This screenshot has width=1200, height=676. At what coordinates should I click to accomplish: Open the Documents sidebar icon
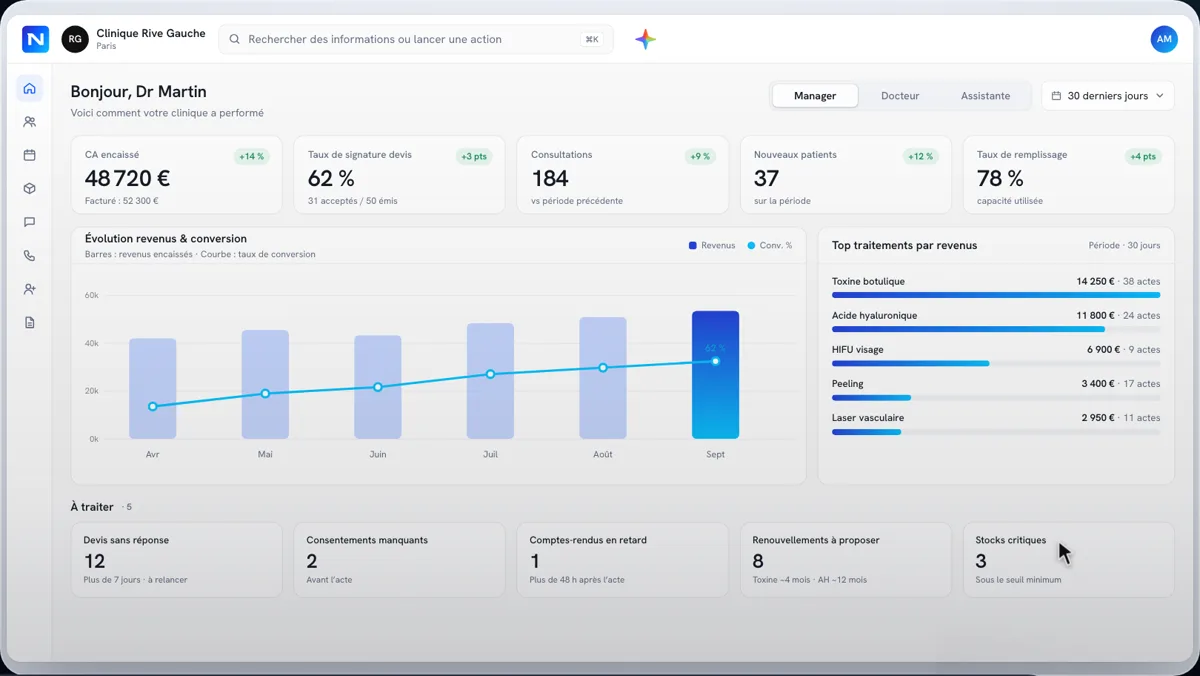30,323
